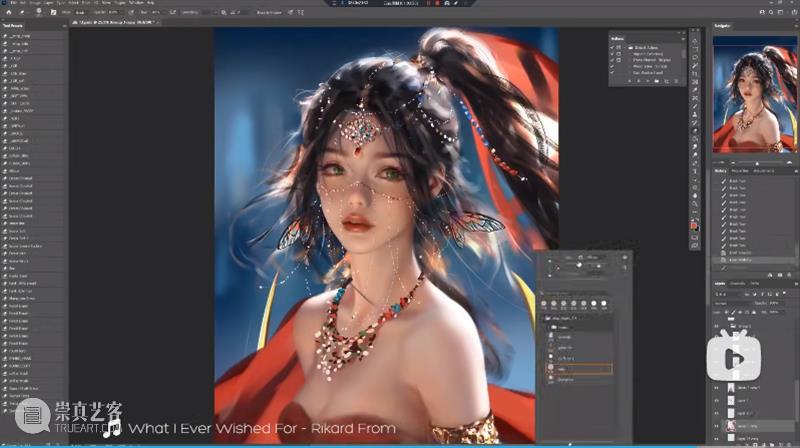This screenshot has height=448, width=800.
Task: Open the Help menu
Action: click(151, 3)
